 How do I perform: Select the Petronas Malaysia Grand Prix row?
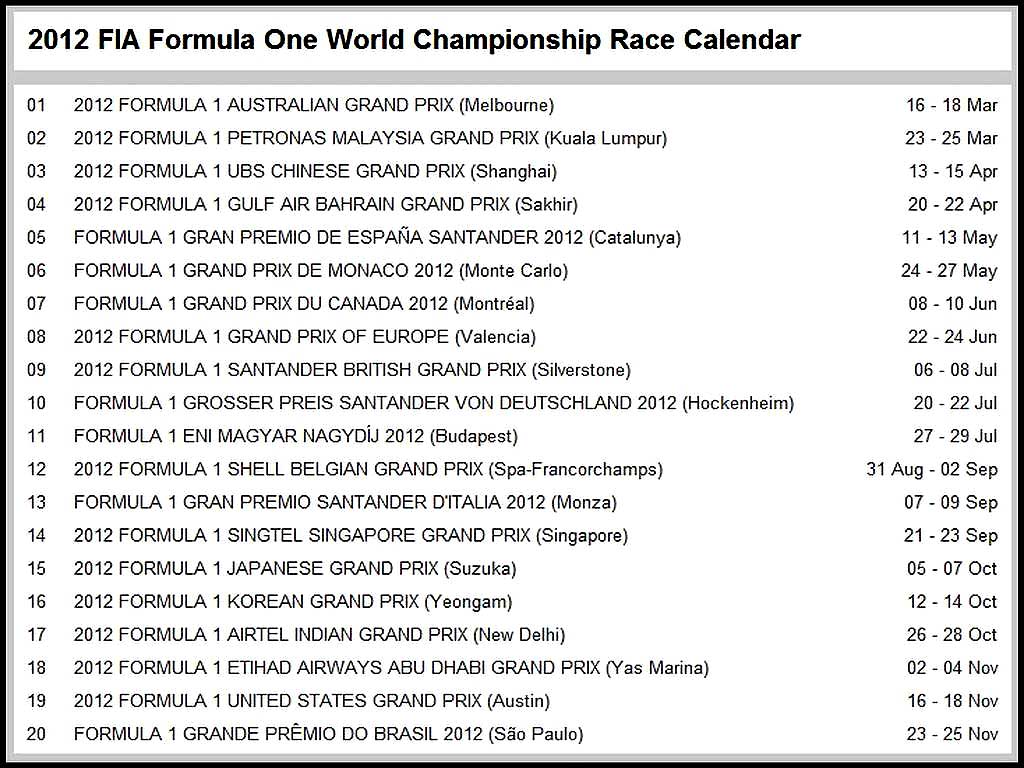(370, 138)
